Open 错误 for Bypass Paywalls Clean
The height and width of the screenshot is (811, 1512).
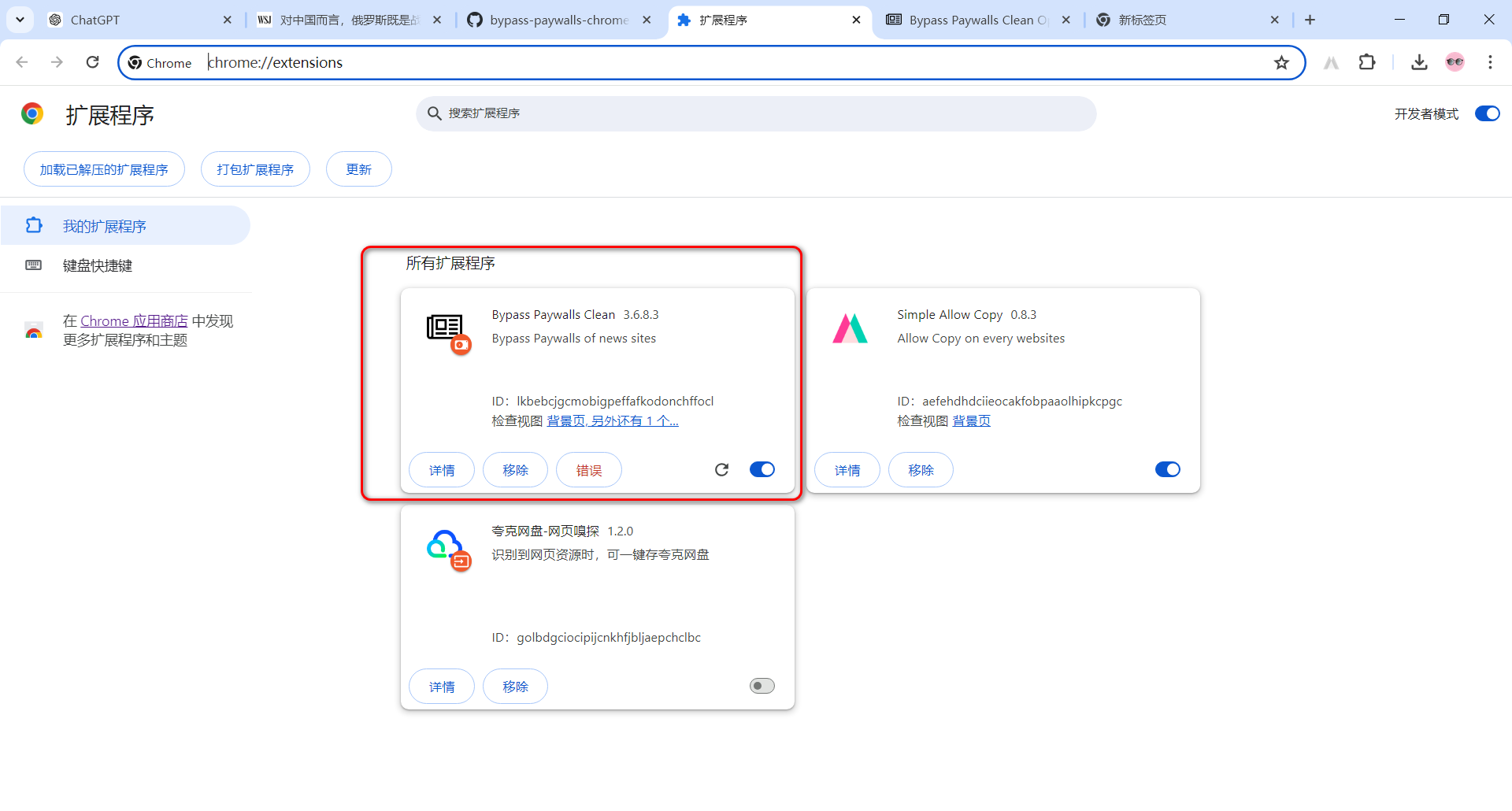(589, 470)
